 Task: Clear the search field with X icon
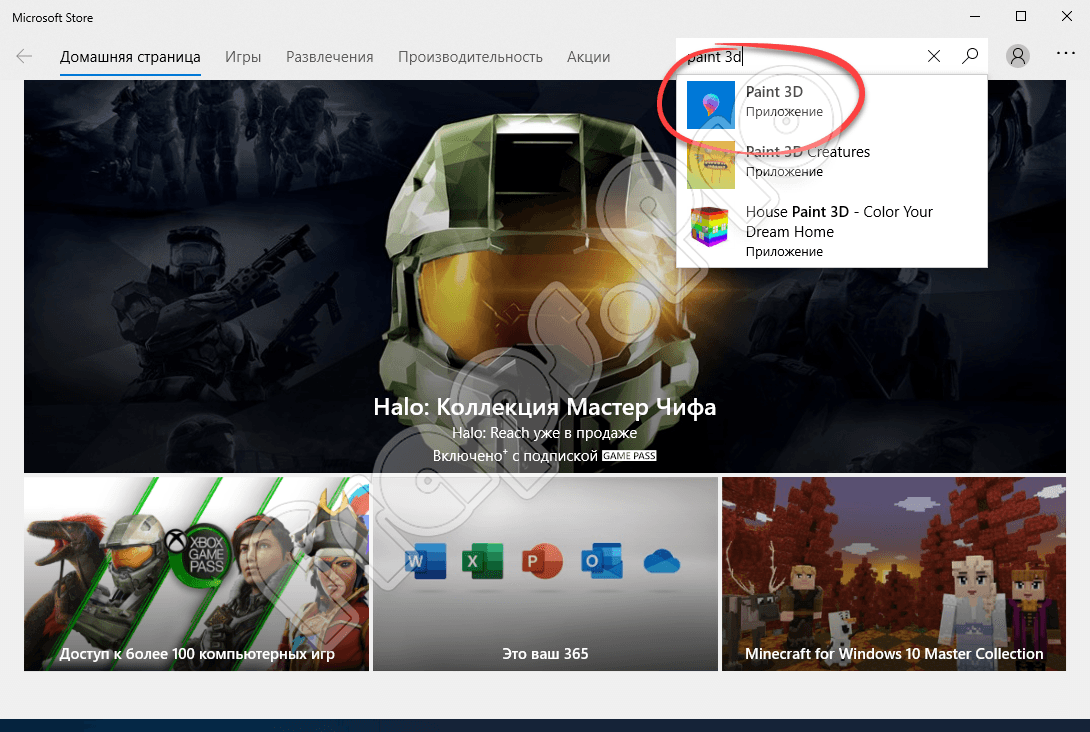[x=934, y=56]
